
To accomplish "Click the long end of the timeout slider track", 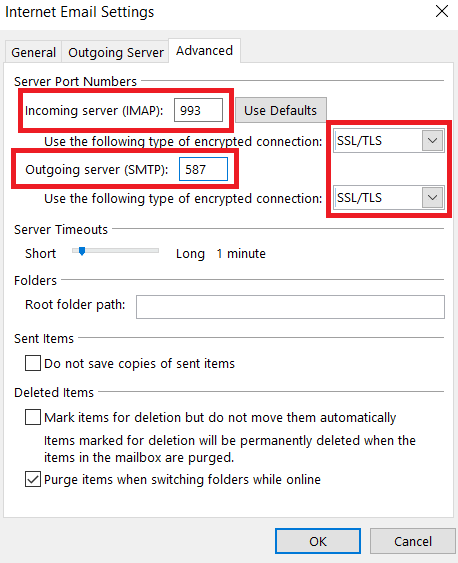I will (x=155, y=251).
